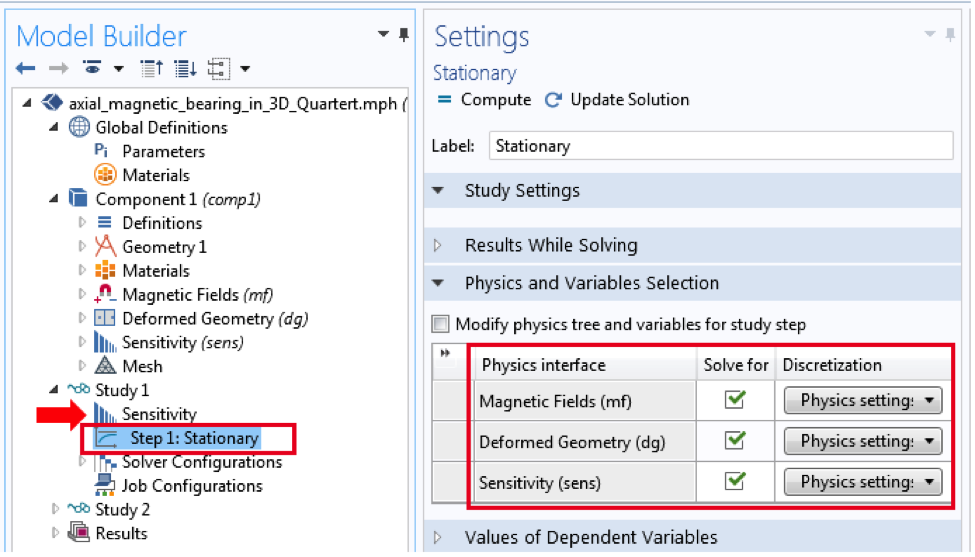Image resolution: width=975 pixels, height=557 pixels.
Task: Expand the Results node
Action: pyautogui.click(x=55, y=532)
